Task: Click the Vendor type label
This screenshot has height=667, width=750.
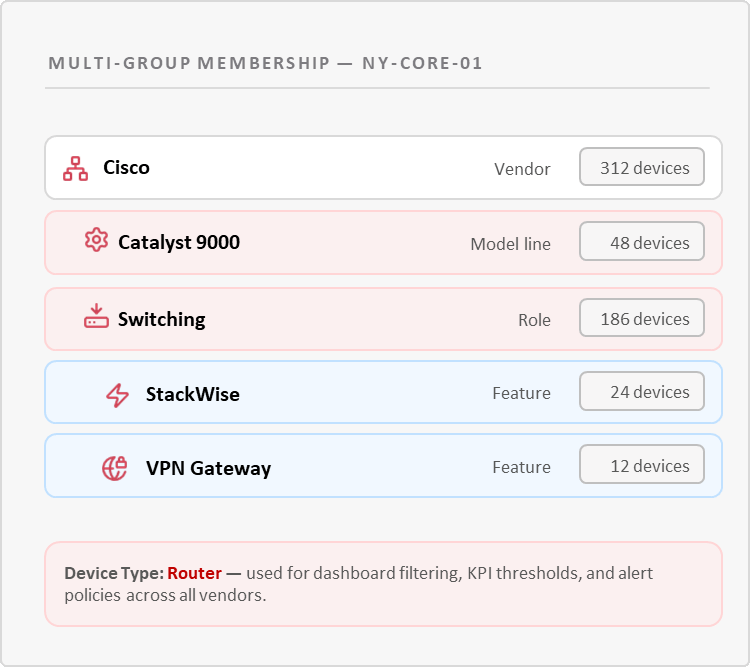Action: [522, 169]
